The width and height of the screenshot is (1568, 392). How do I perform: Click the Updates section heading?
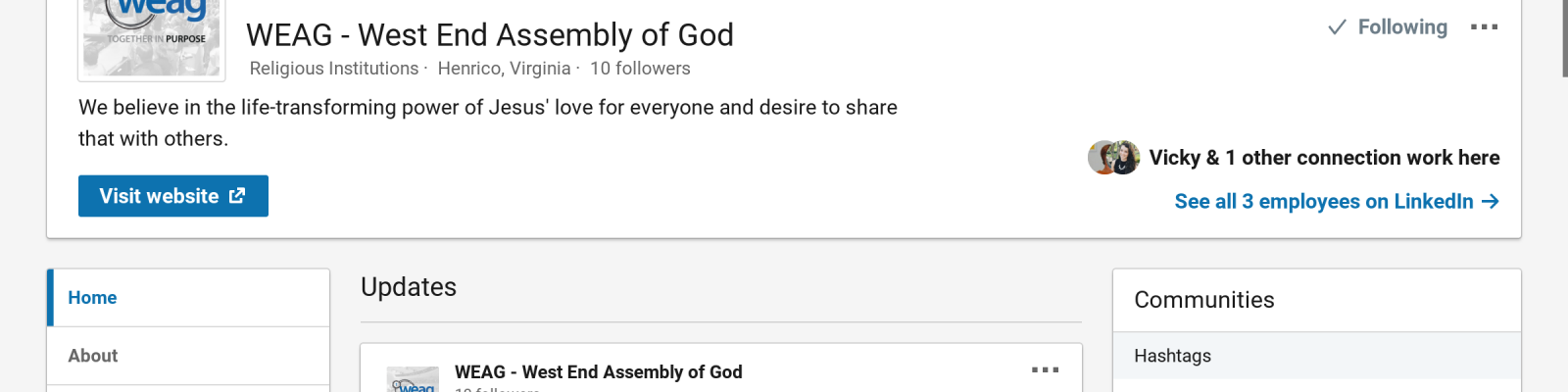(x=409, y=287)
